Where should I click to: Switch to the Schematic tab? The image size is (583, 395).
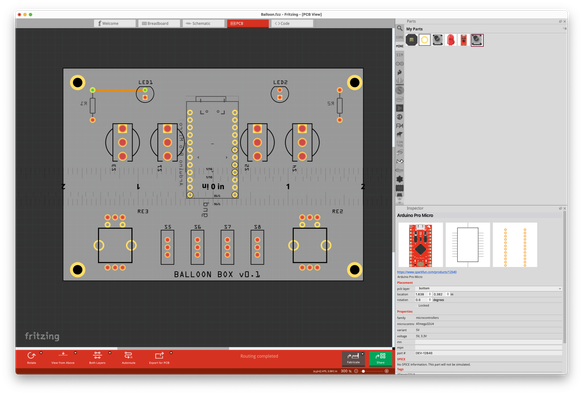click(x=203, y=23)
